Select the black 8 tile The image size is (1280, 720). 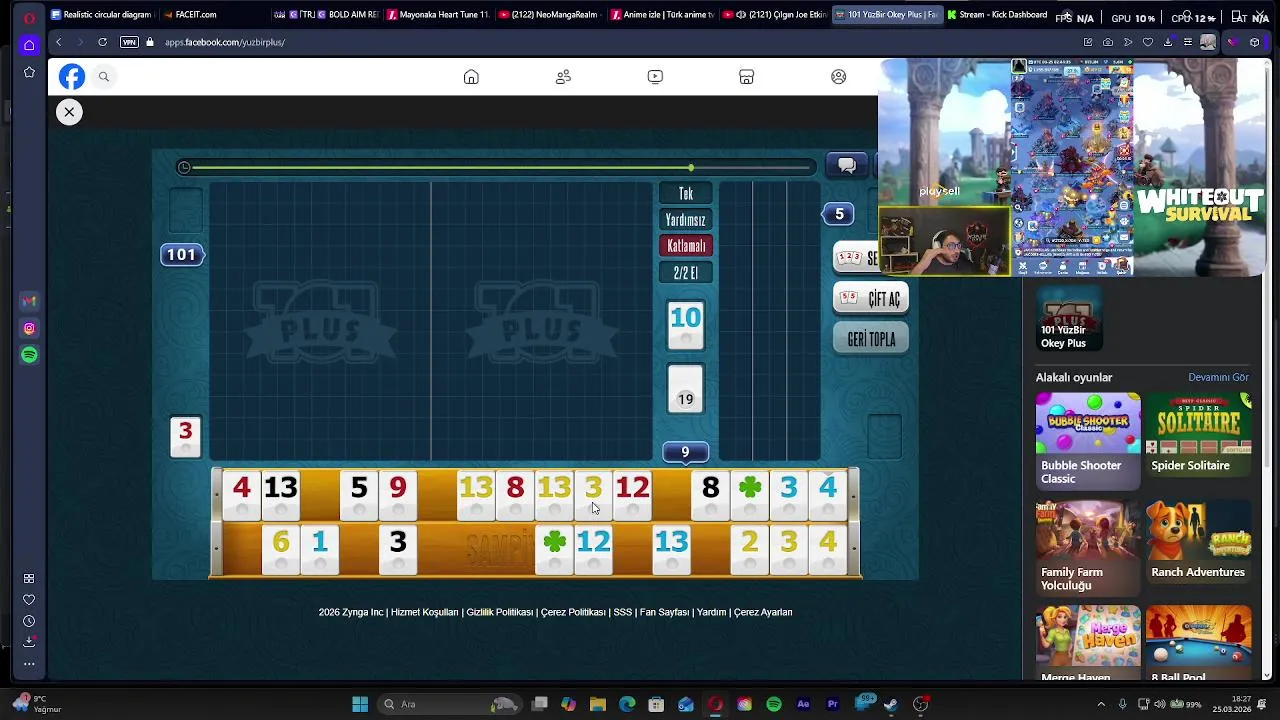point(710,494)
